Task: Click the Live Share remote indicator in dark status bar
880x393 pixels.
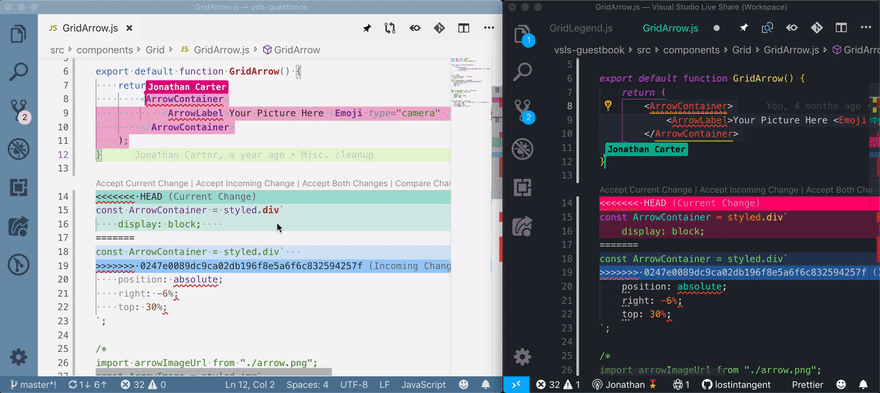Action: pyautogui.click(x=517, y=385)
